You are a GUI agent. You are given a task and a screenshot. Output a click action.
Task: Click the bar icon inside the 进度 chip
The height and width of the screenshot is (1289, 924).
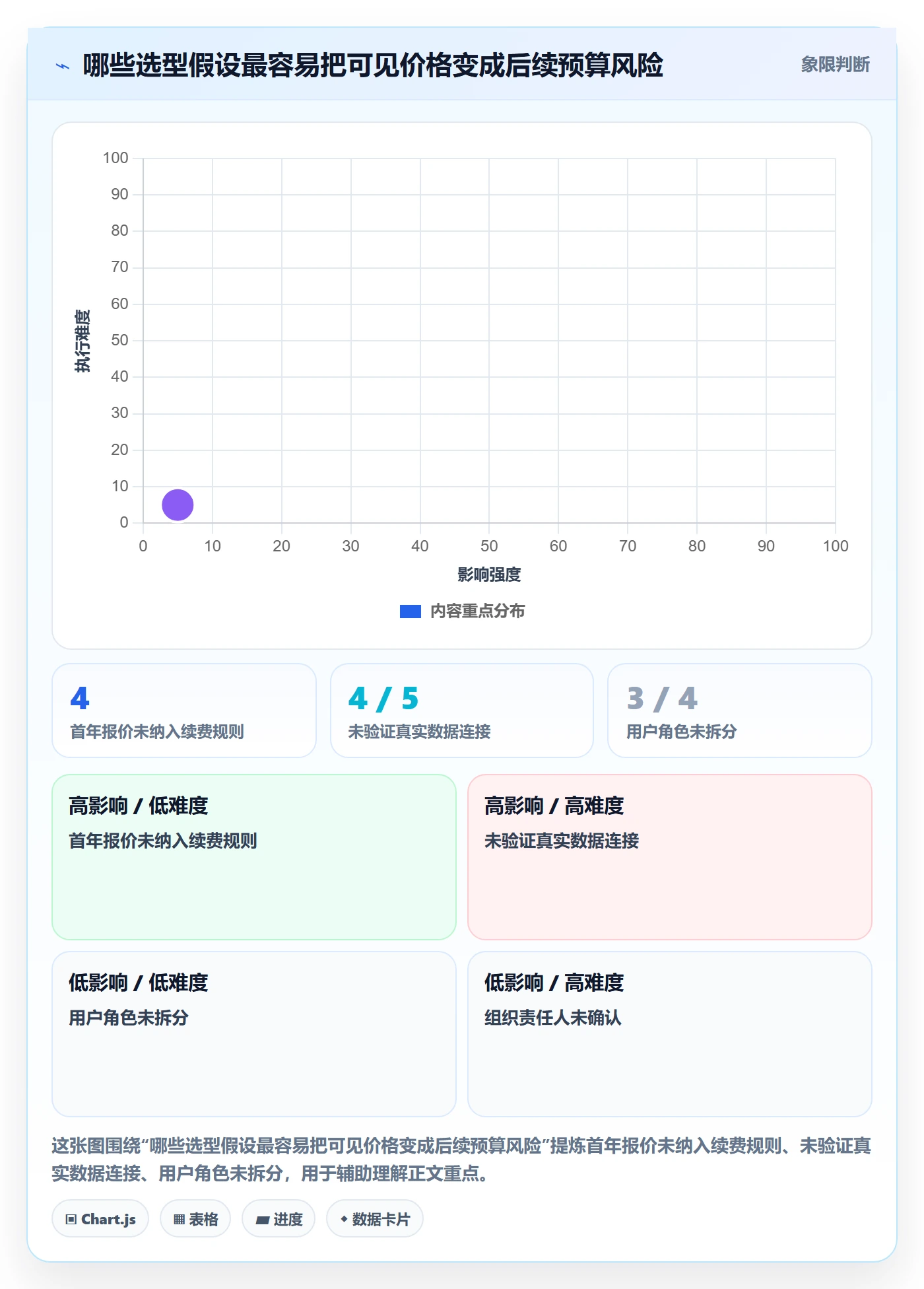pos(262,1220)
